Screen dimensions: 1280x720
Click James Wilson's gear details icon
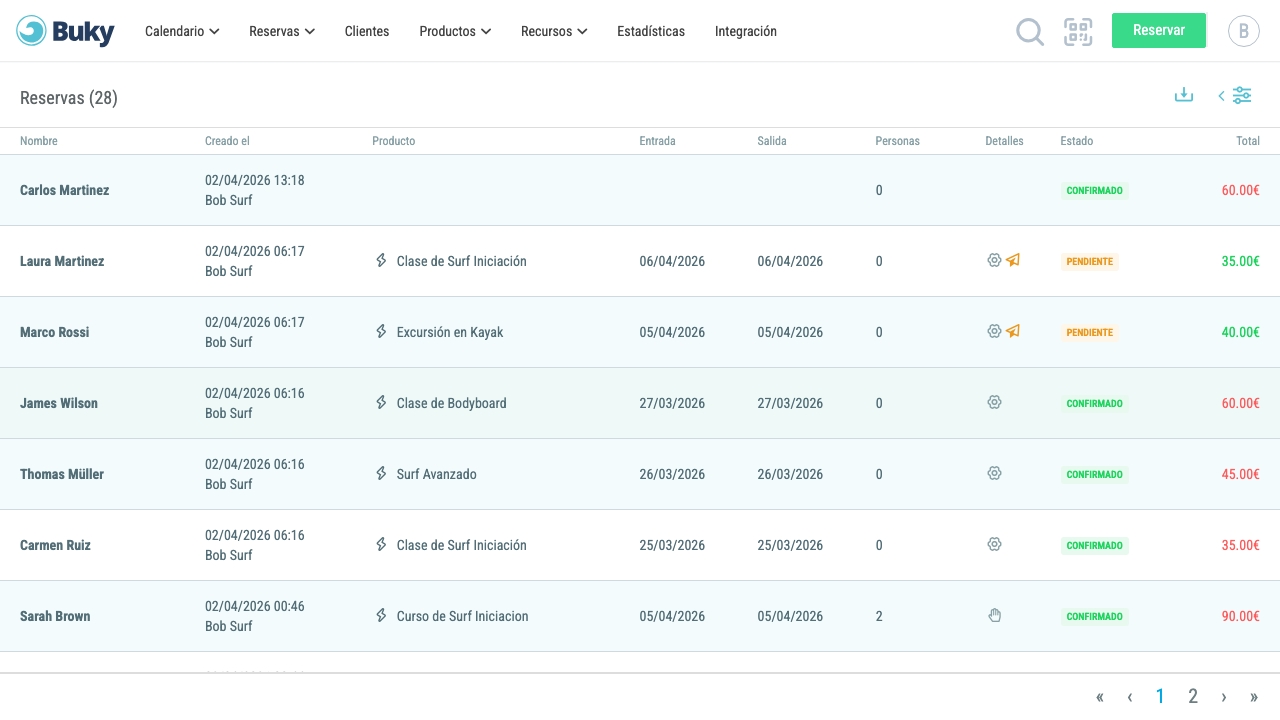click(994, 402)
